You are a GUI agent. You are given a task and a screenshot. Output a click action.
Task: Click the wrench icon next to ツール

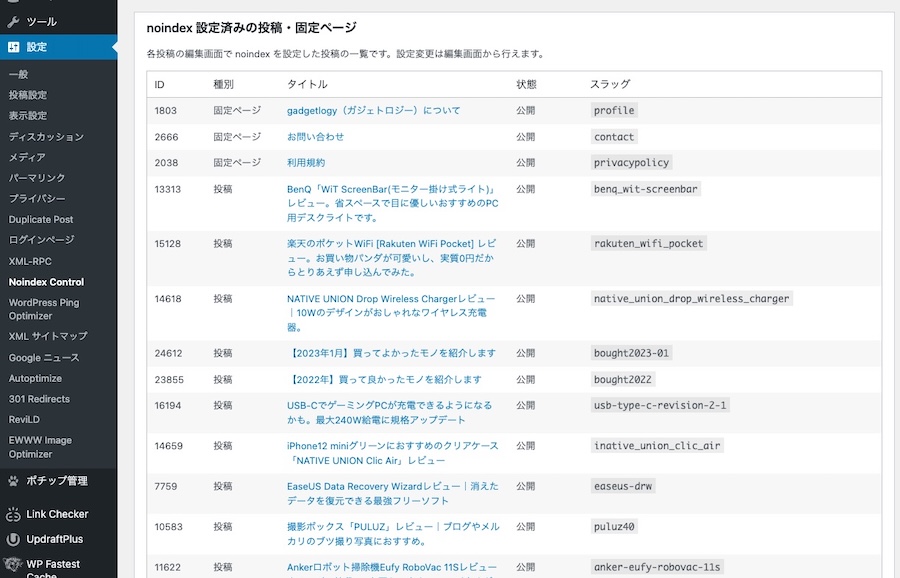pyautogui.click(x=14, y=20)
